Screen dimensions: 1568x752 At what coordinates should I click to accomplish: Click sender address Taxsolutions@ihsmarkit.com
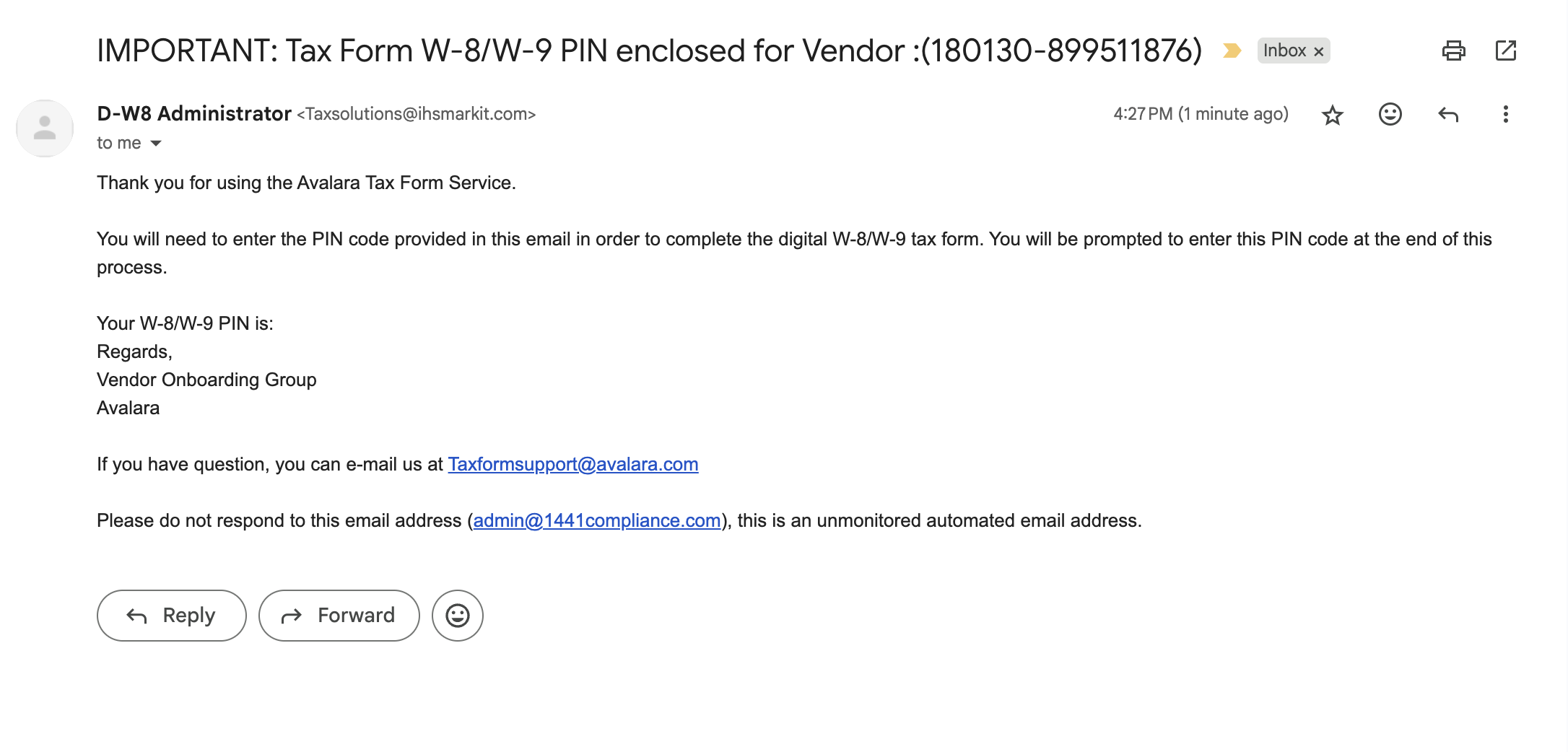pyautogui.click(x=417, y=114)
